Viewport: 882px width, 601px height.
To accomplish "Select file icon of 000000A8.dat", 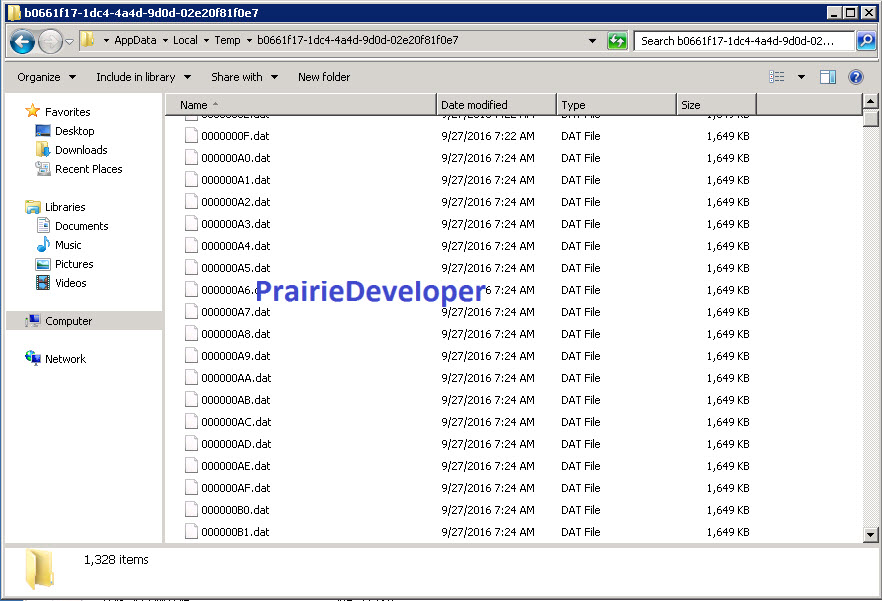I will (x=191, y=333).
